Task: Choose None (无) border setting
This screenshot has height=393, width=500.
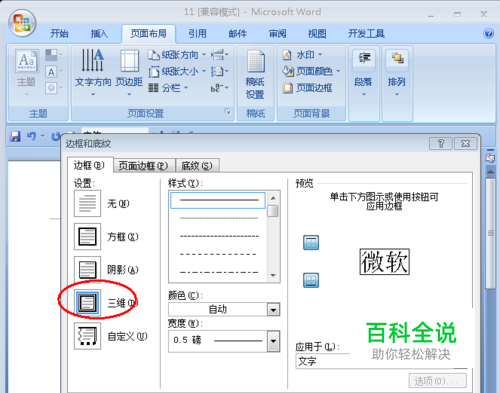Action: (87, 203)
